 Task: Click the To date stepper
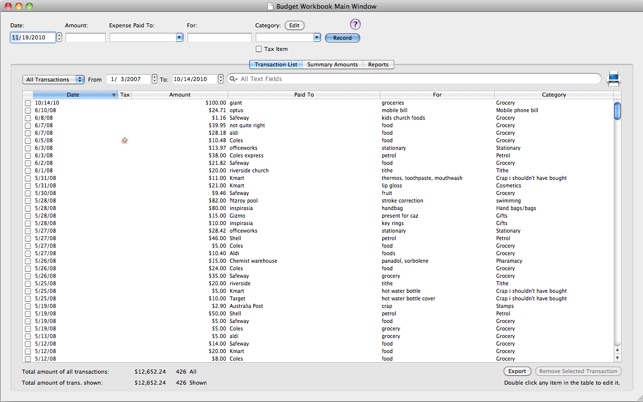(221, 79)
